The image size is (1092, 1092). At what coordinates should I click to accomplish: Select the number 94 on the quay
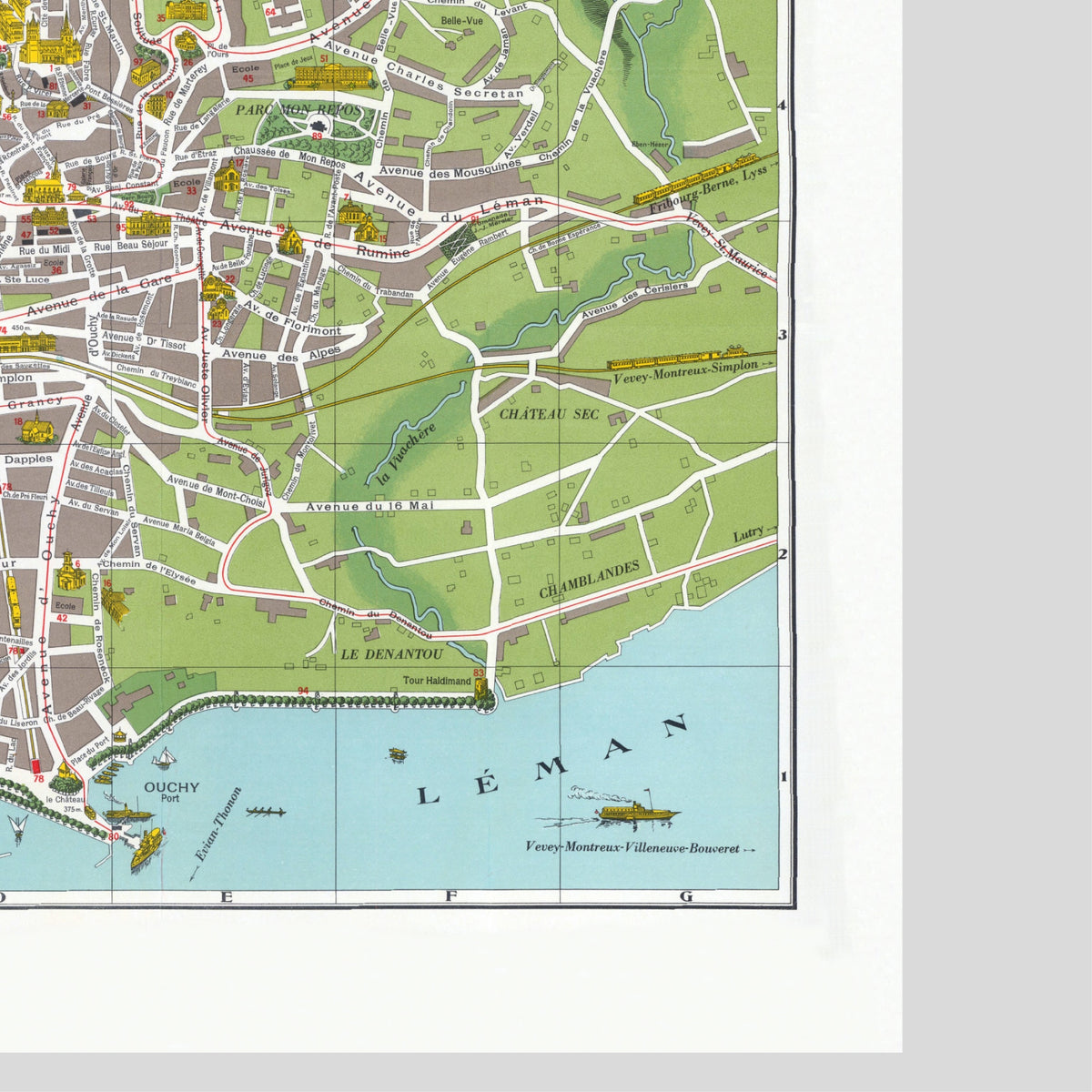(302, 693)
